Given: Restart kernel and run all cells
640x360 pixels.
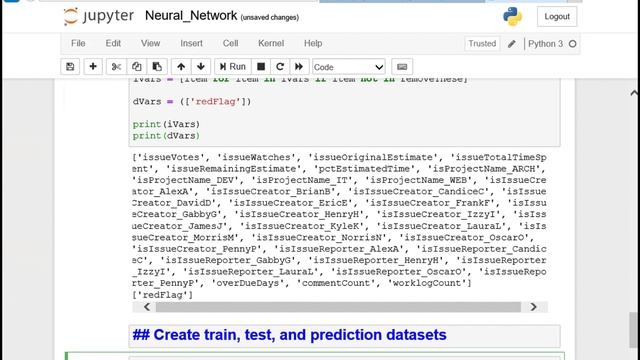Looking at the screenshot, I should click(x=299, y=67).
